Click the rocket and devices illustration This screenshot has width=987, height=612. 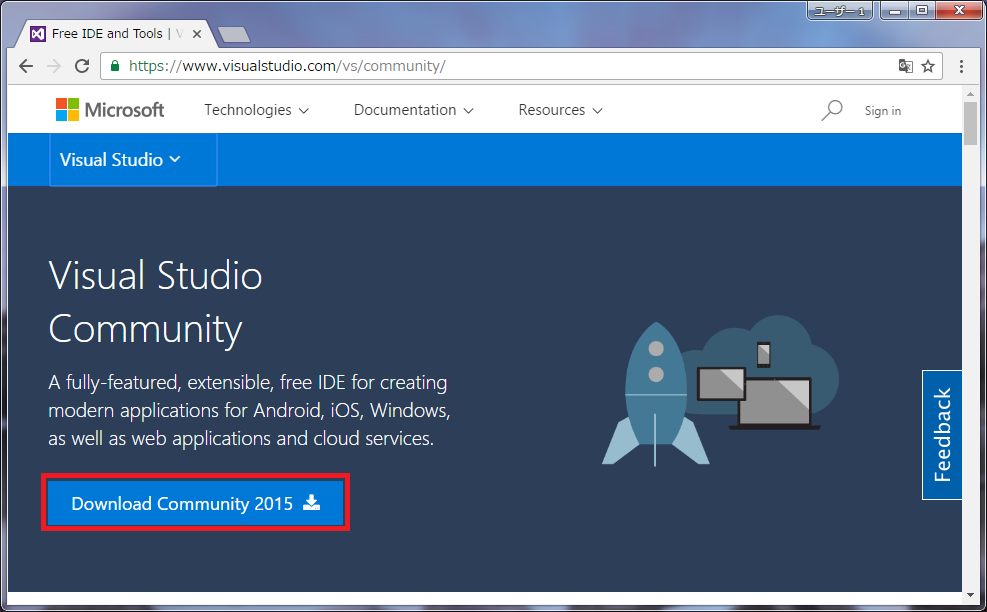click(720, 392)
